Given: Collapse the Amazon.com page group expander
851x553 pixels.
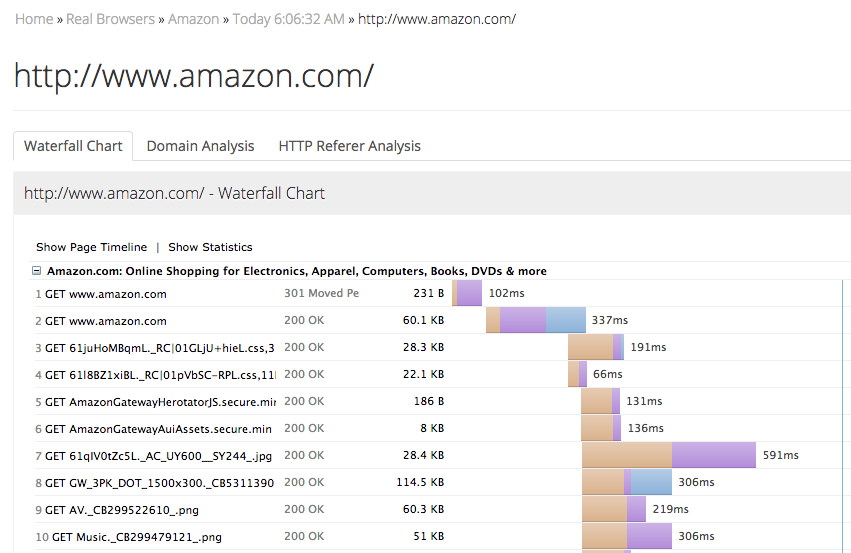Looking at the screenshot, I should [37, 271].
